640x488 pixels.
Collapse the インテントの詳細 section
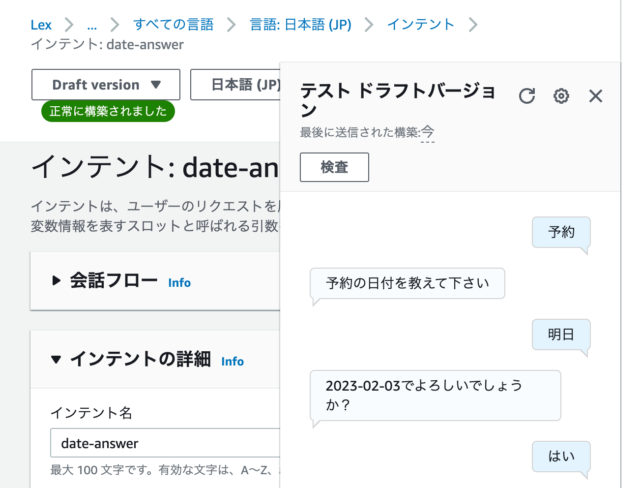coord(56,360)
